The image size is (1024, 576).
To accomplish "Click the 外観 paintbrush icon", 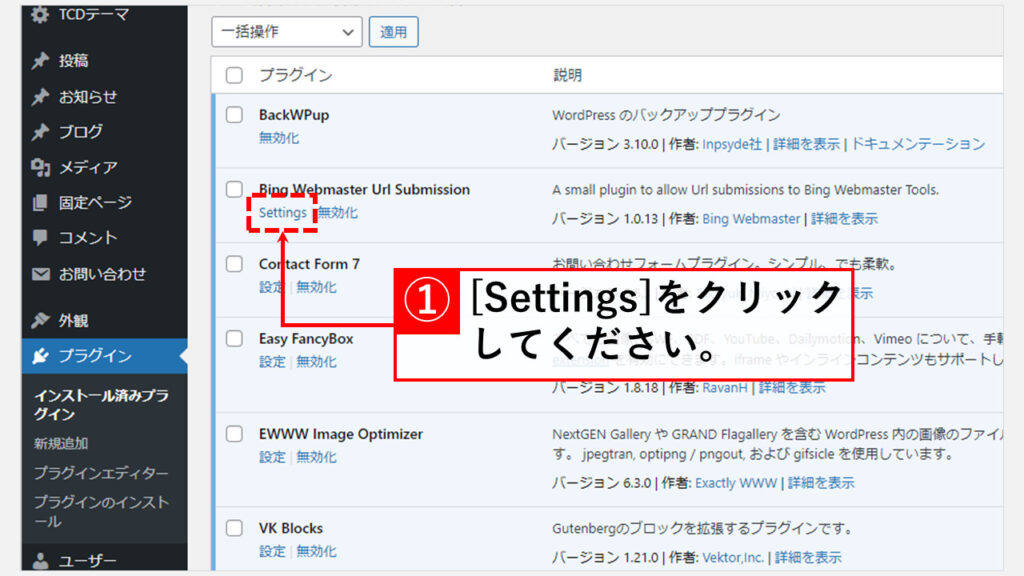I will 40,321.
